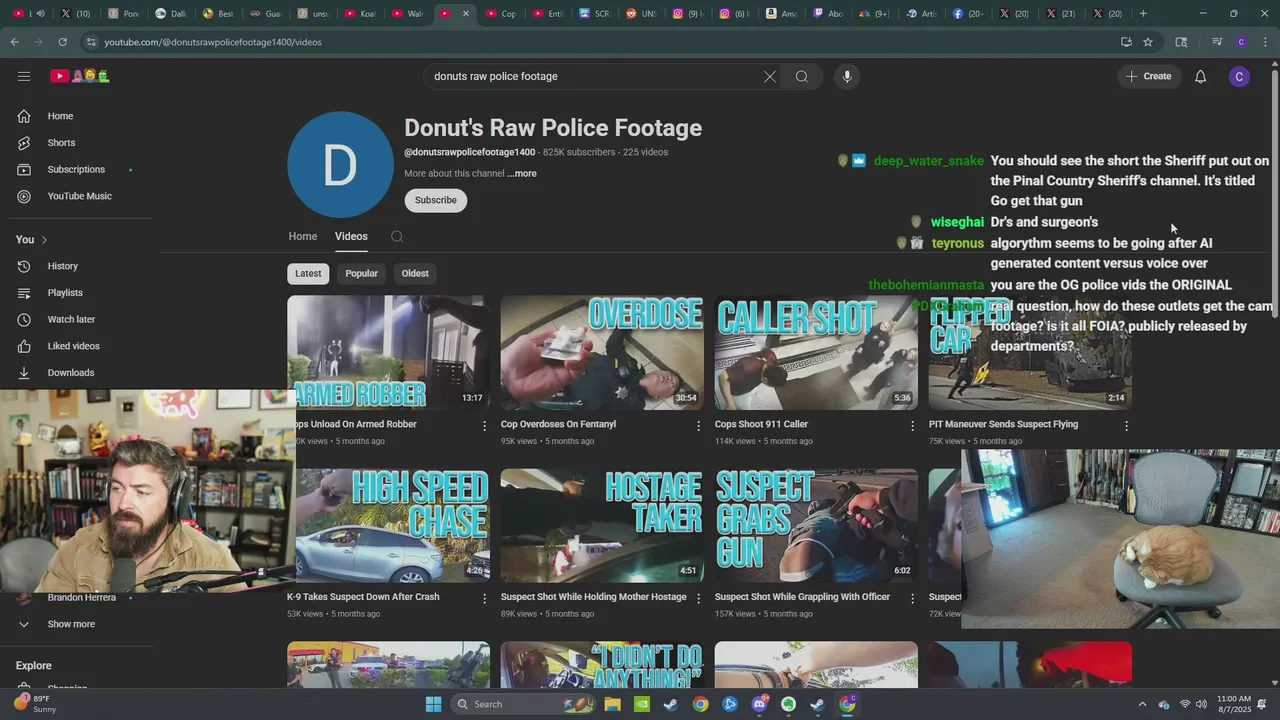Open the Overdose video thumbnail

pyautogui.click(x=602, y=352)
